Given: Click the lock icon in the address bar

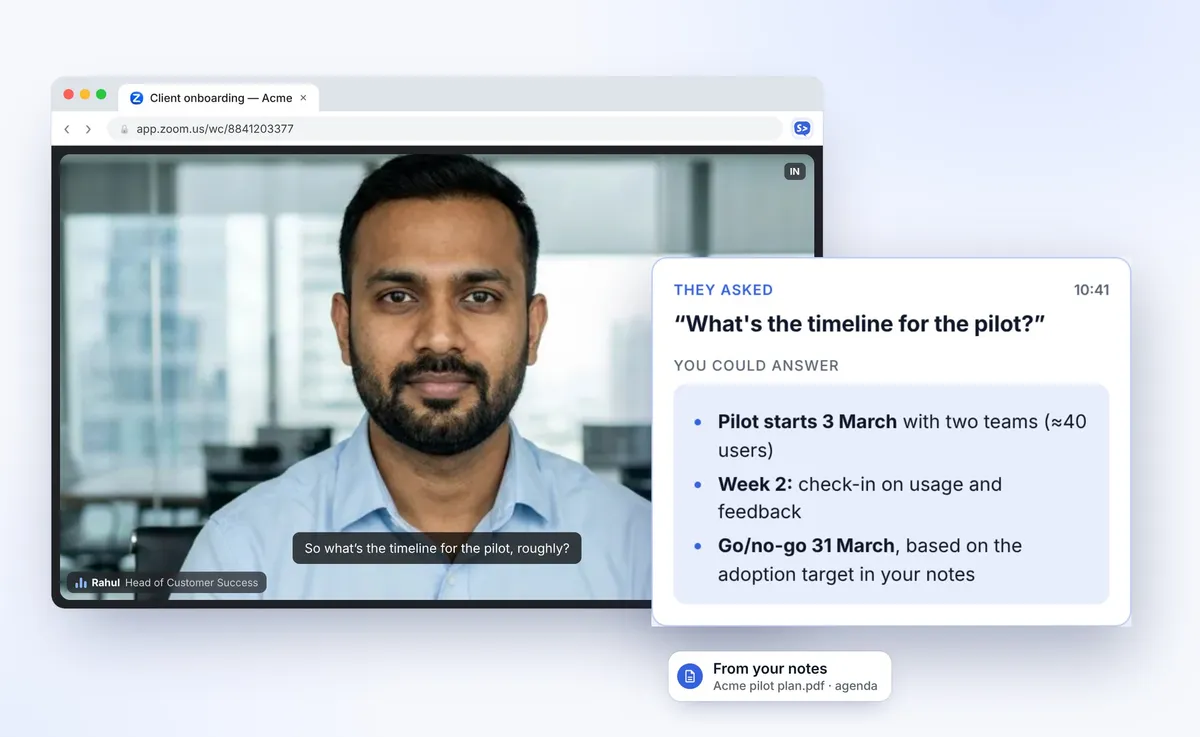Looking at the screenshot, I should (125, 129).
